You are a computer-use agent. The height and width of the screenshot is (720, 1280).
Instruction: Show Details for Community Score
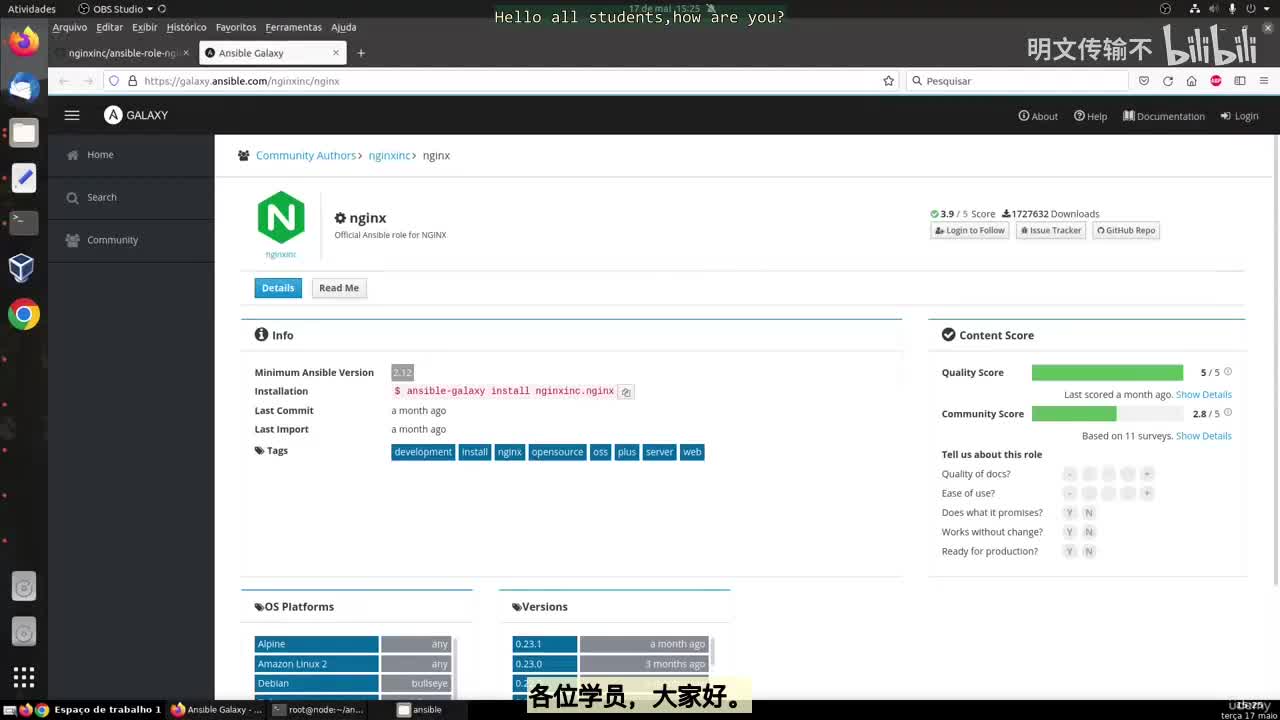tap(1203, 436)
